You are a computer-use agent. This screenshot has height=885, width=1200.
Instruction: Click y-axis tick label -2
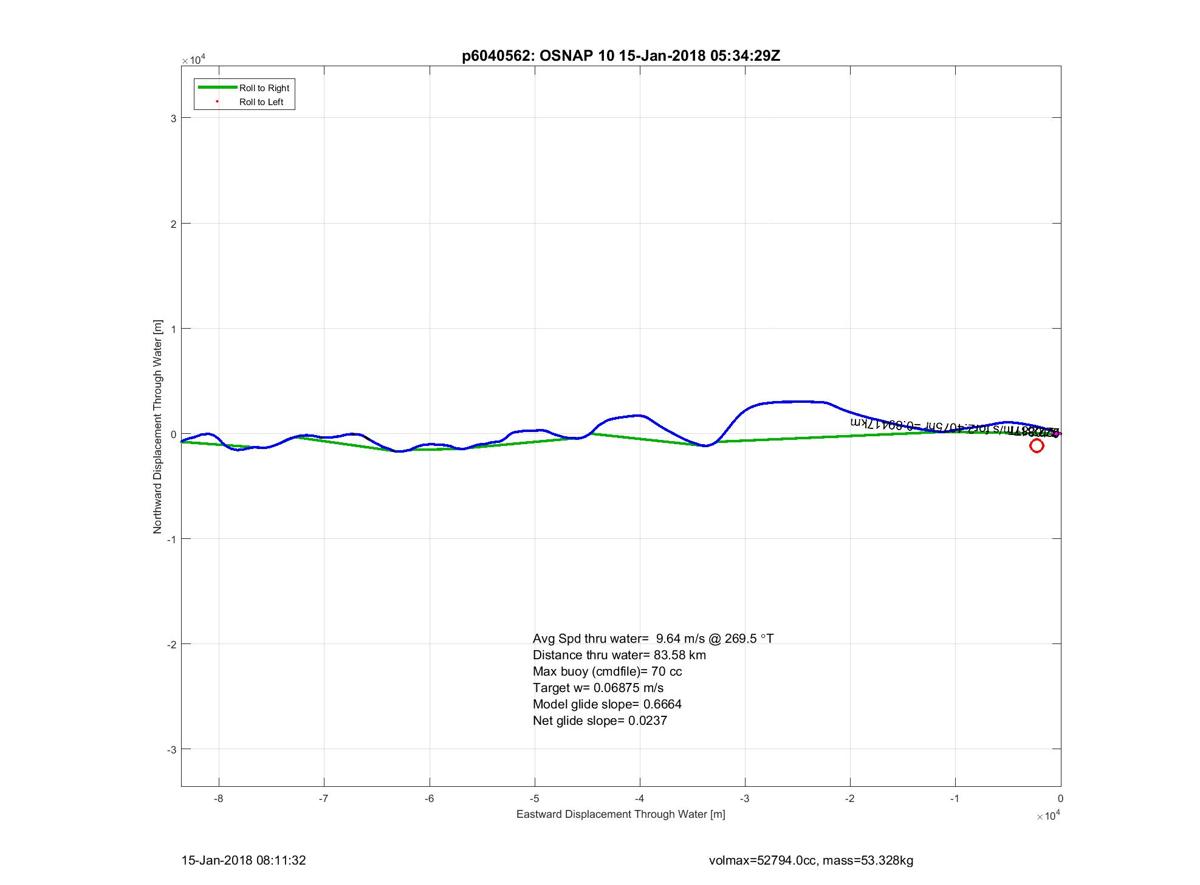point(171,644)
